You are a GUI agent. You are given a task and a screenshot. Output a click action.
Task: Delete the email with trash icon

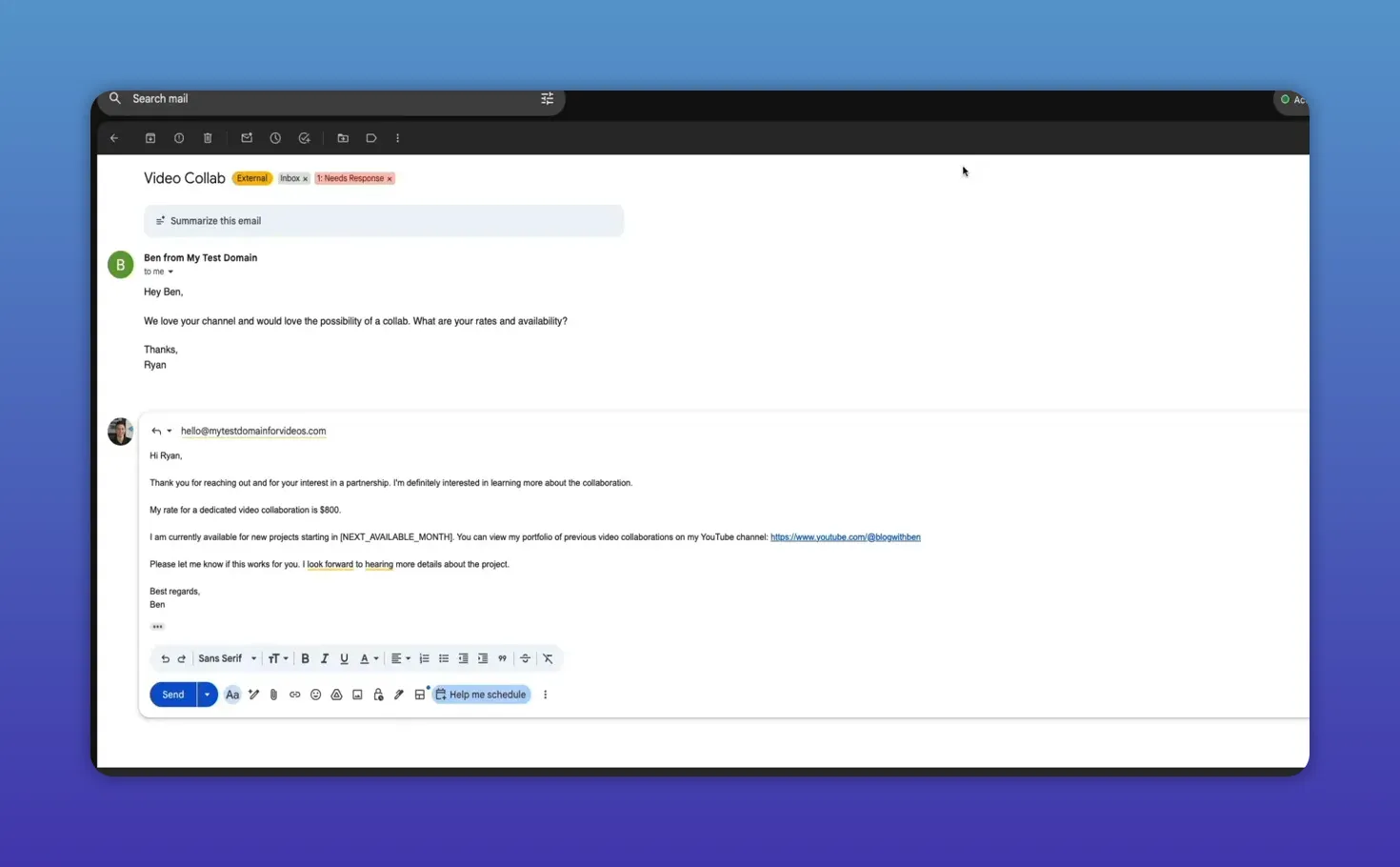coord(208,138)
